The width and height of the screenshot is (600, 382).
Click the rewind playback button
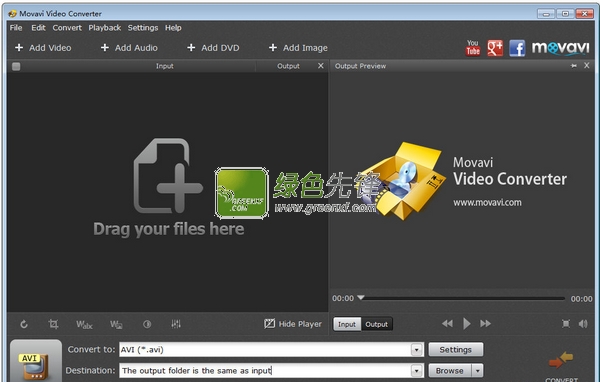click(x=447, y=324)
